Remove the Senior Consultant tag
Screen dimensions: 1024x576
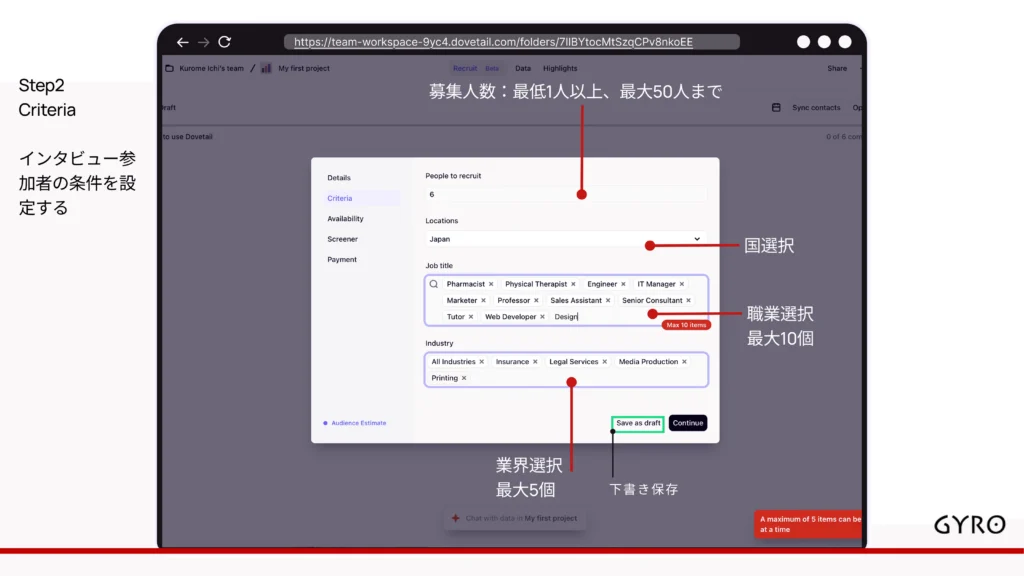(688, 300)
